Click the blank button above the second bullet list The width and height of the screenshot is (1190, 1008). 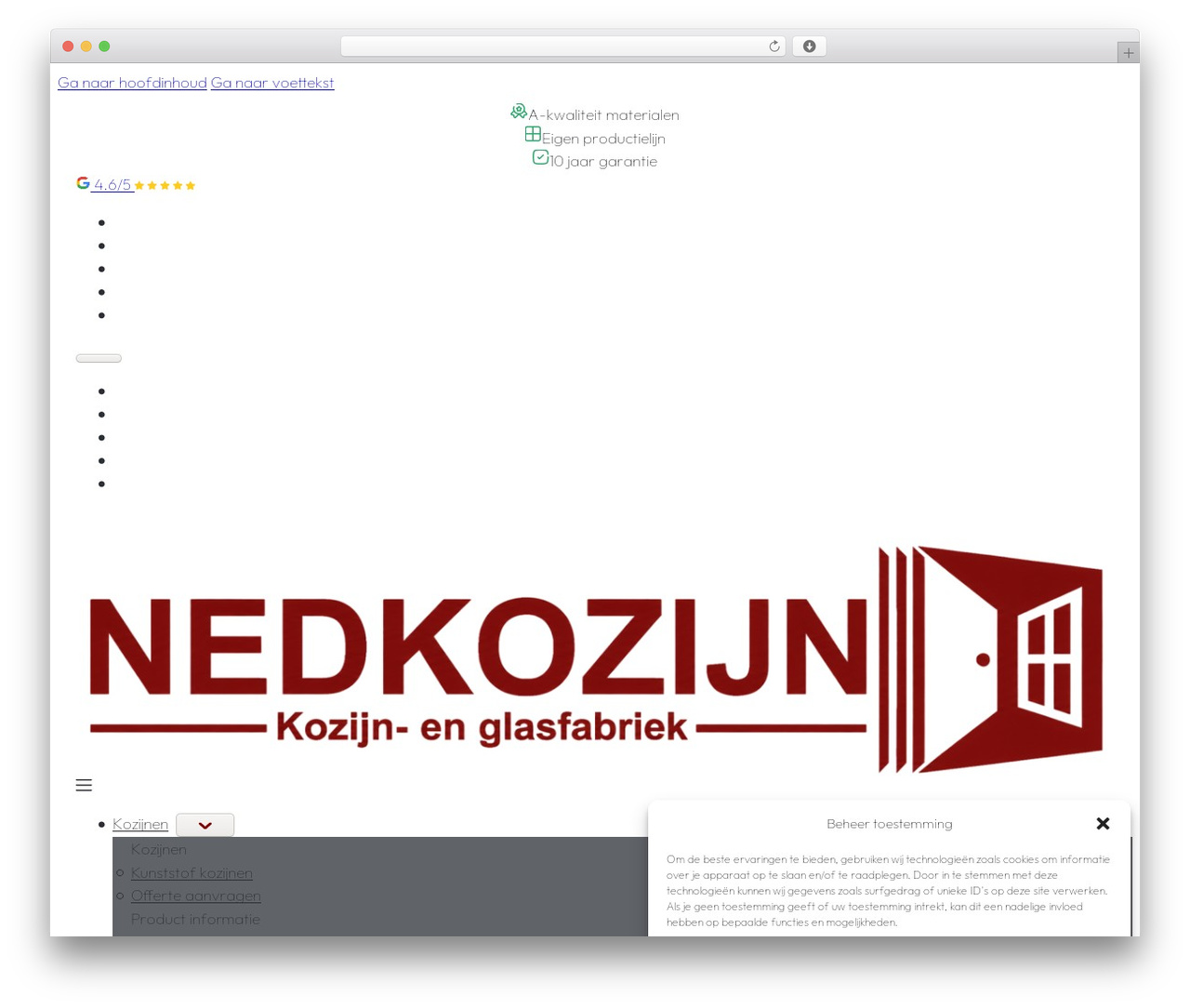coord(99,358)
